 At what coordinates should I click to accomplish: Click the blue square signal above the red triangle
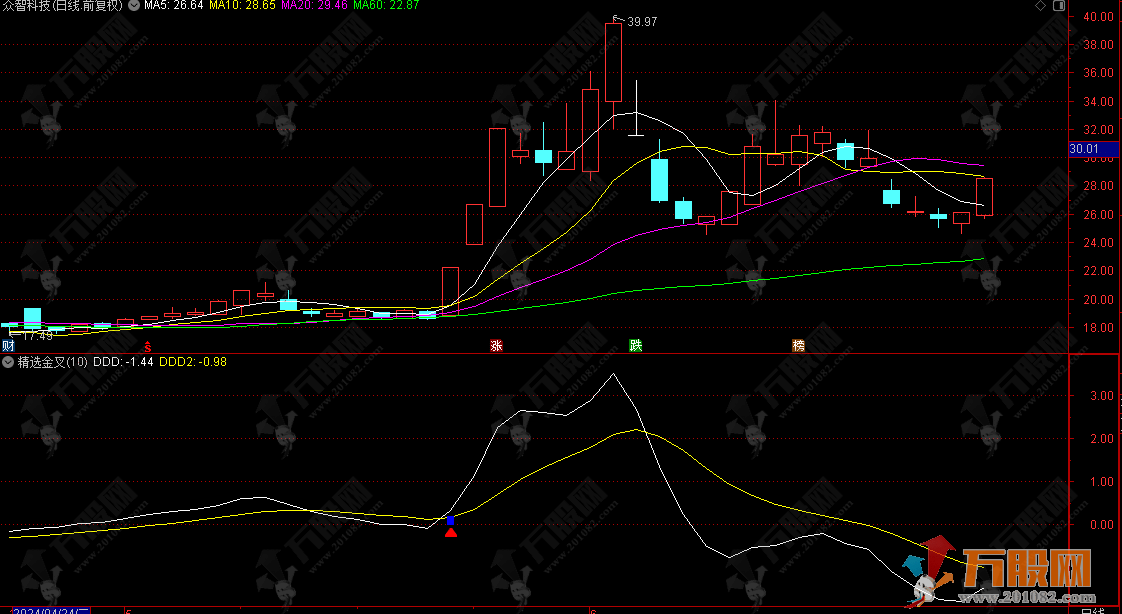pos(450,520)
